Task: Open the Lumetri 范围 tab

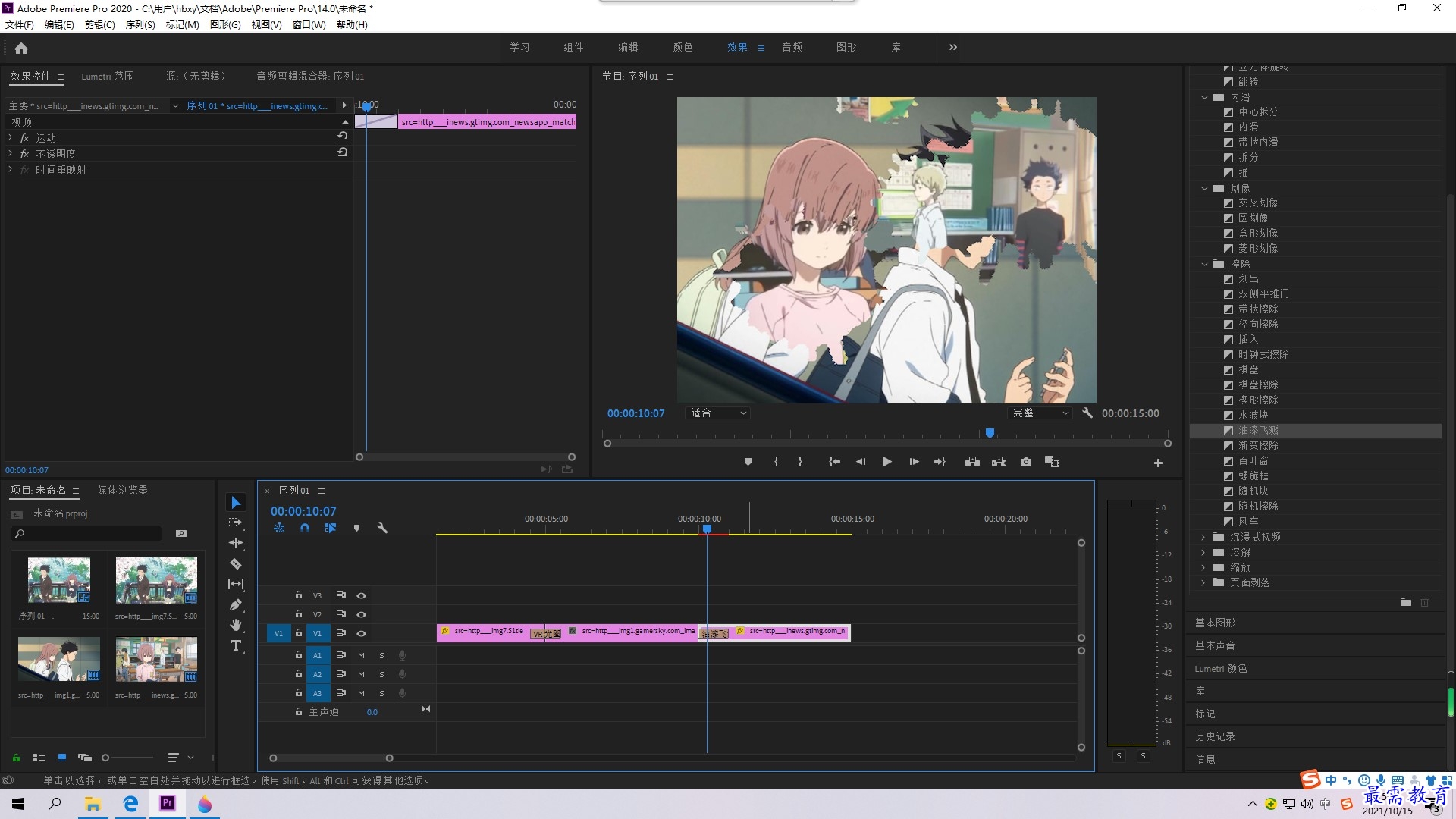Action: 108,76
